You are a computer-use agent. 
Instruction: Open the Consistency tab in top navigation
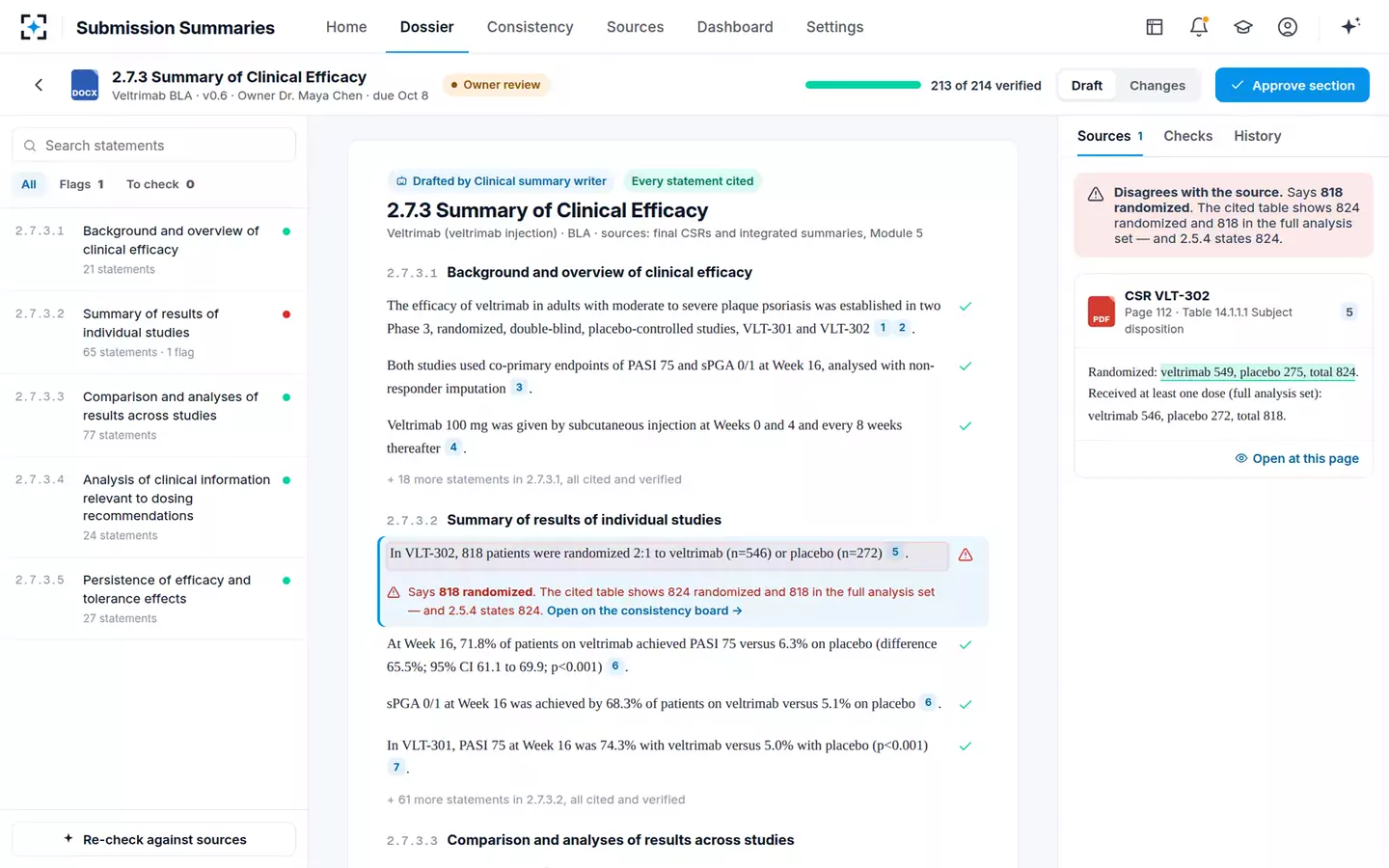pos(530,27)
